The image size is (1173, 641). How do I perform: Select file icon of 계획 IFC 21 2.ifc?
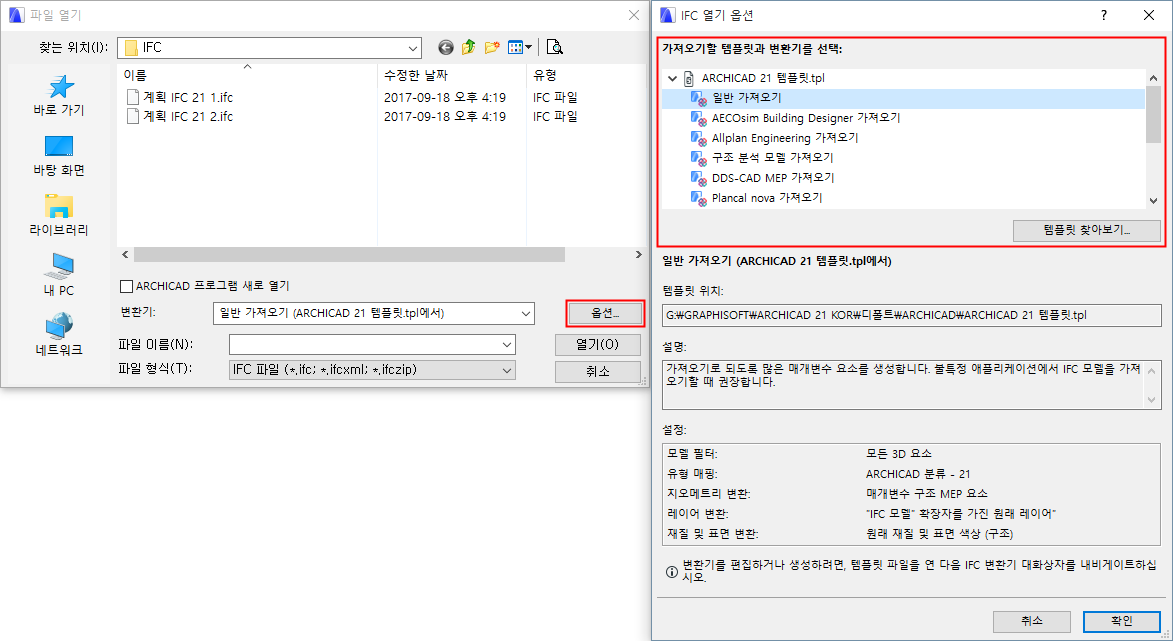click(x=132, y=117)
